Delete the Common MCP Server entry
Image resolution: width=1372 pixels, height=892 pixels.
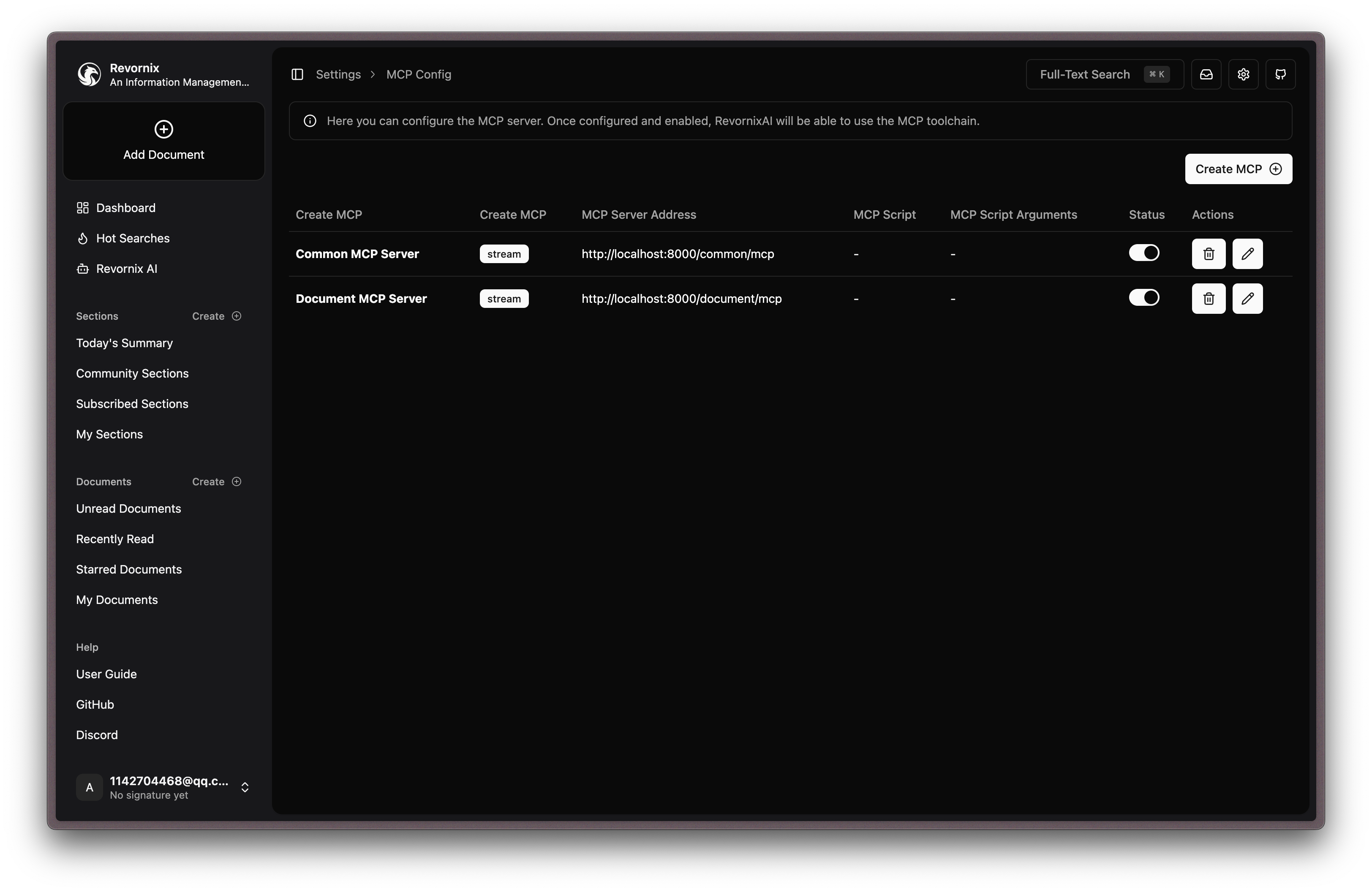tap(1209, 254)
